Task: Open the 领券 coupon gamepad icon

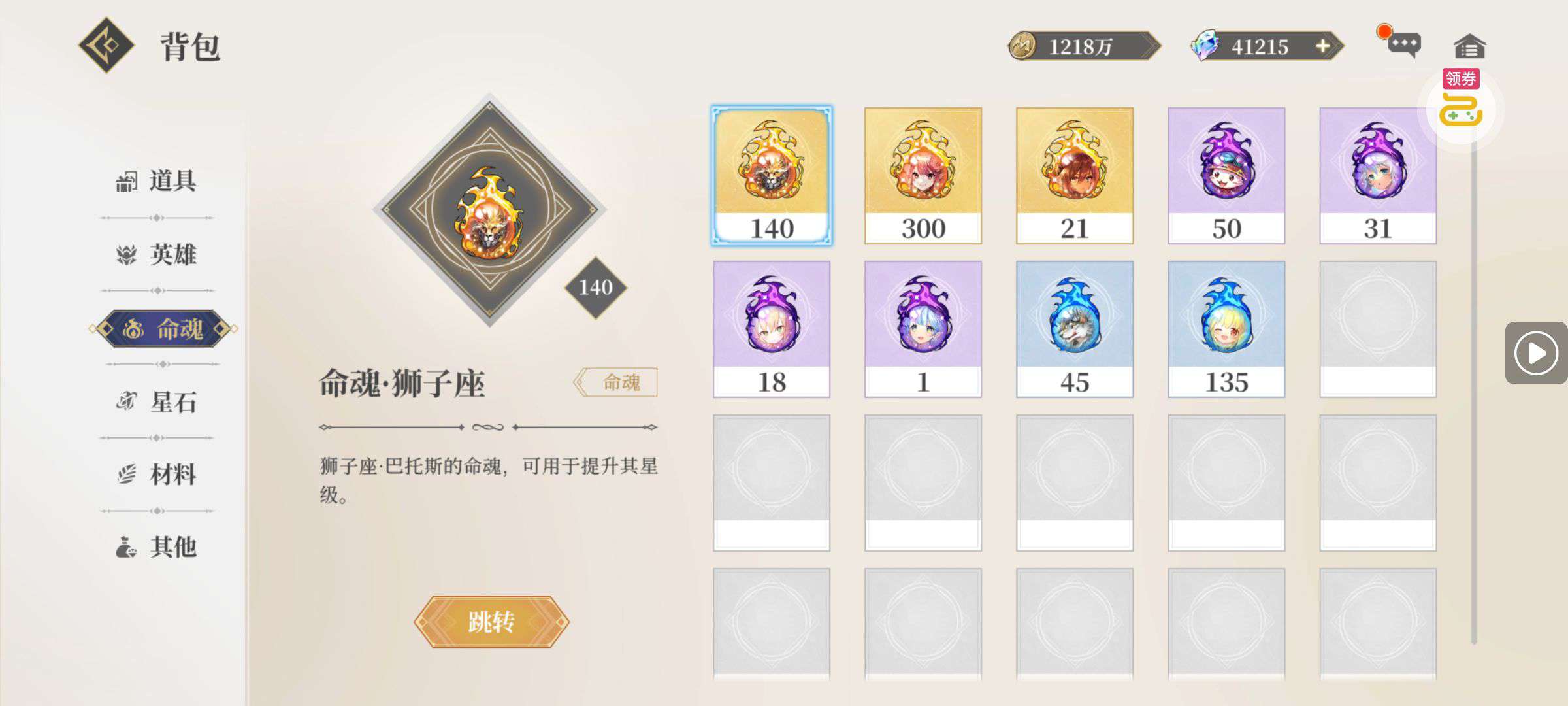Action: click(1461, 108)
